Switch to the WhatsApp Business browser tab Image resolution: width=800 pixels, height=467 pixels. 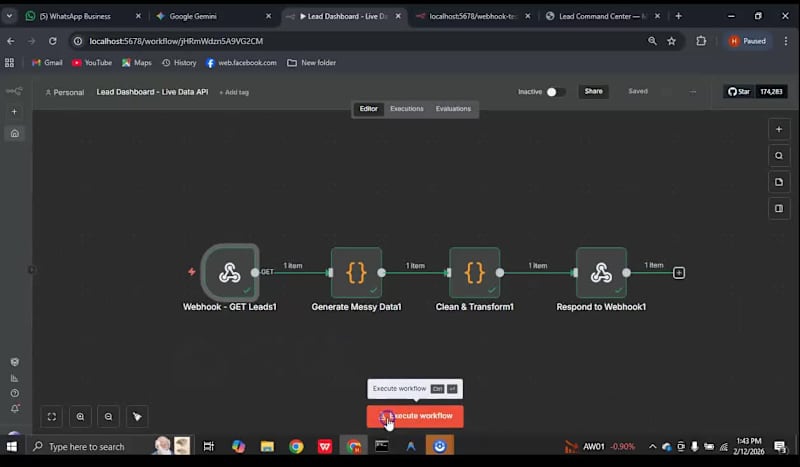pos(83,16)
